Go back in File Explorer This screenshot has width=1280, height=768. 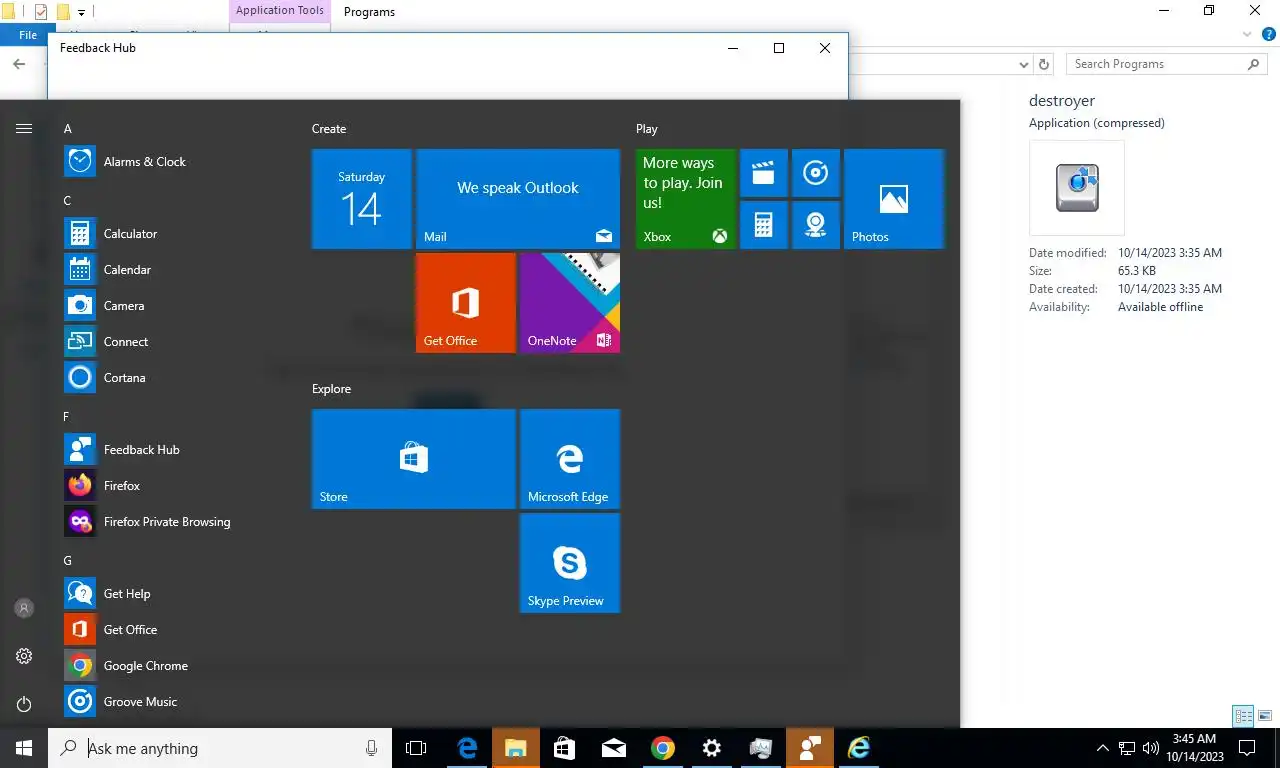(x=19, y=64)
